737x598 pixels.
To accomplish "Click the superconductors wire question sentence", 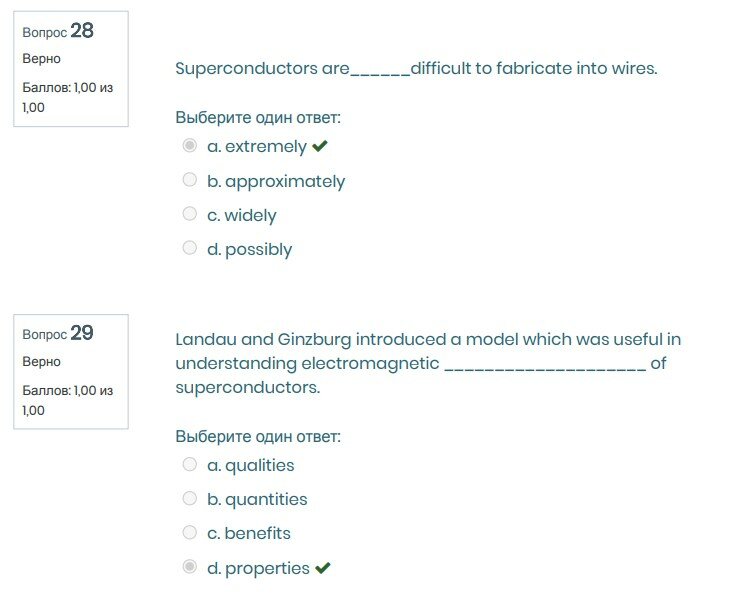I will (416, 69).
